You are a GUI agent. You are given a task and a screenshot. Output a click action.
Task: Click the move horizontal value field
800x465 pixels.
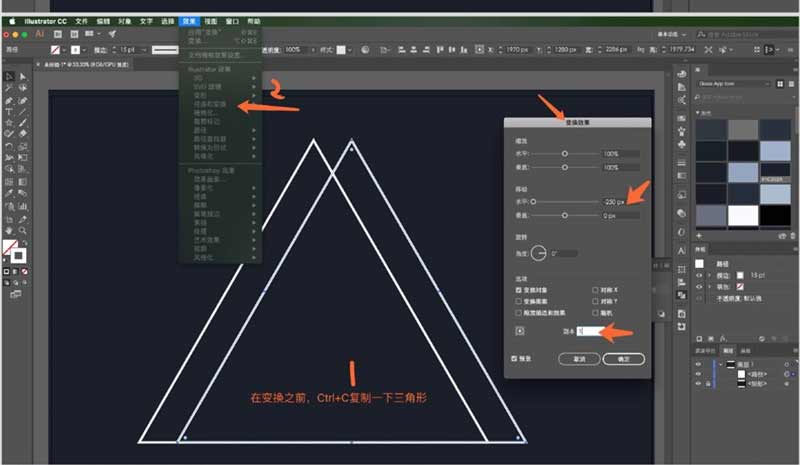[620, 202]
